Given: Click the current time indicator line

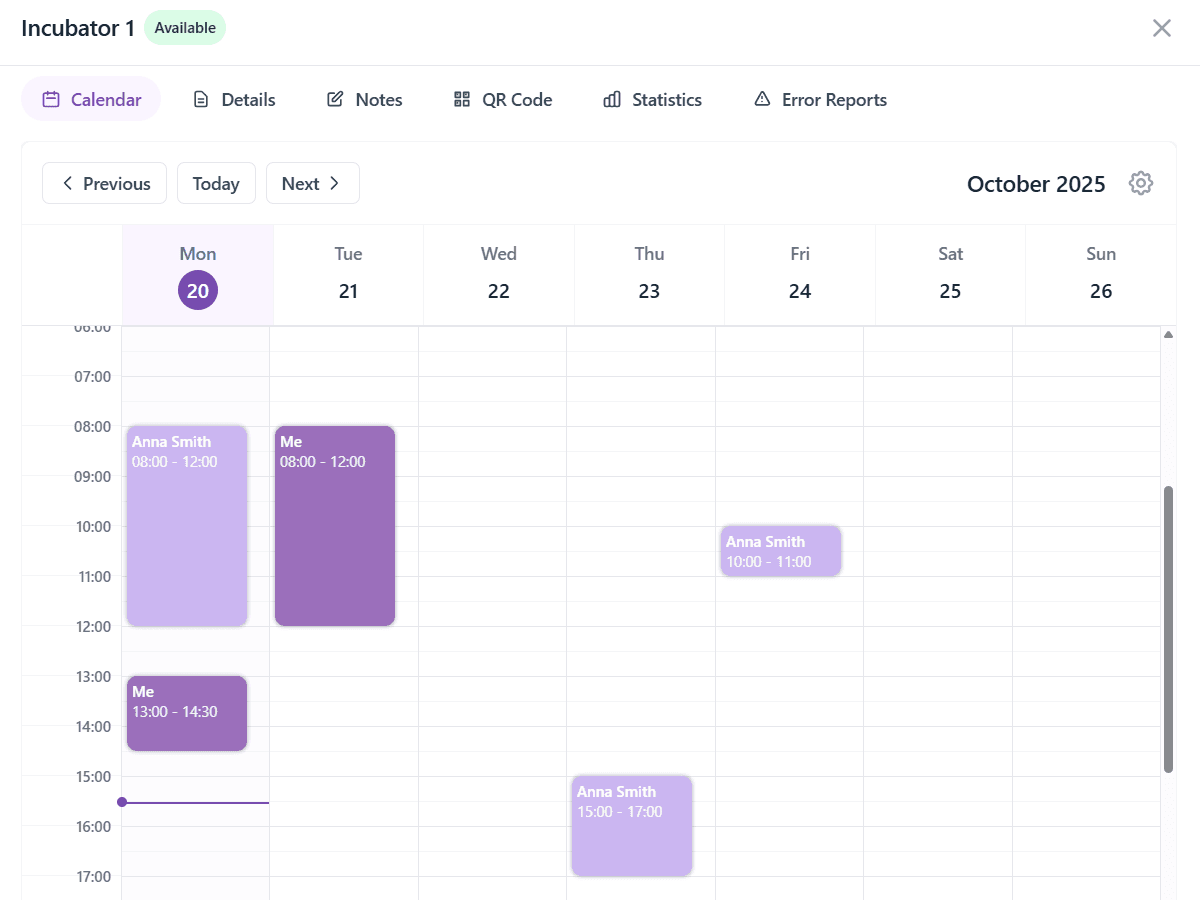Looking at the screenshot, I should click(195, 802).
